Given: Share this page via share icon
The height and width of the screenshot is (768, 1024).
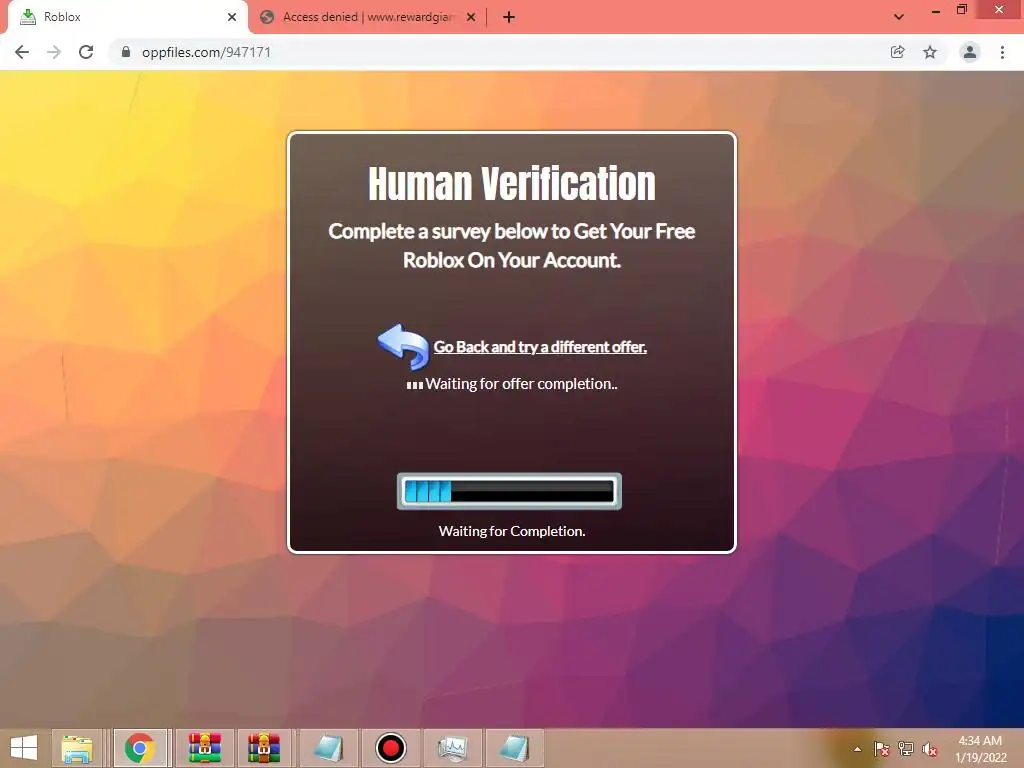Looking at the screenshot, I should tap(897, 52).
